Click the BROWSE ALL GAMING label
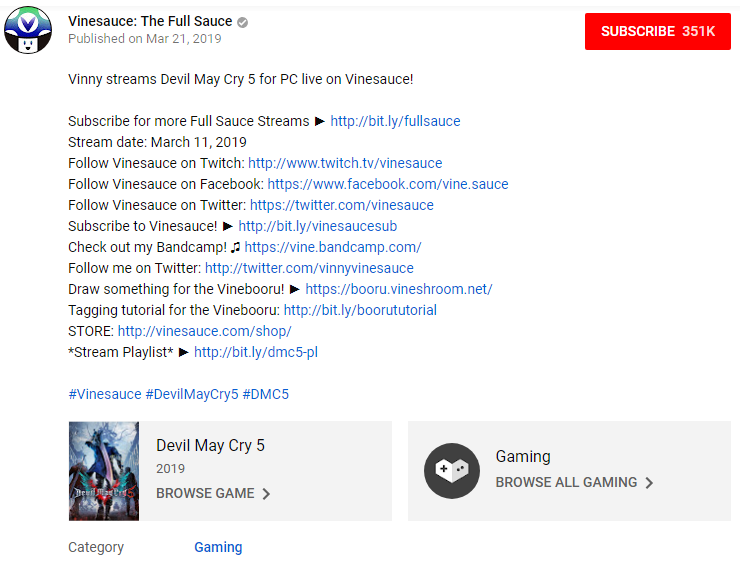 point(566,482)
